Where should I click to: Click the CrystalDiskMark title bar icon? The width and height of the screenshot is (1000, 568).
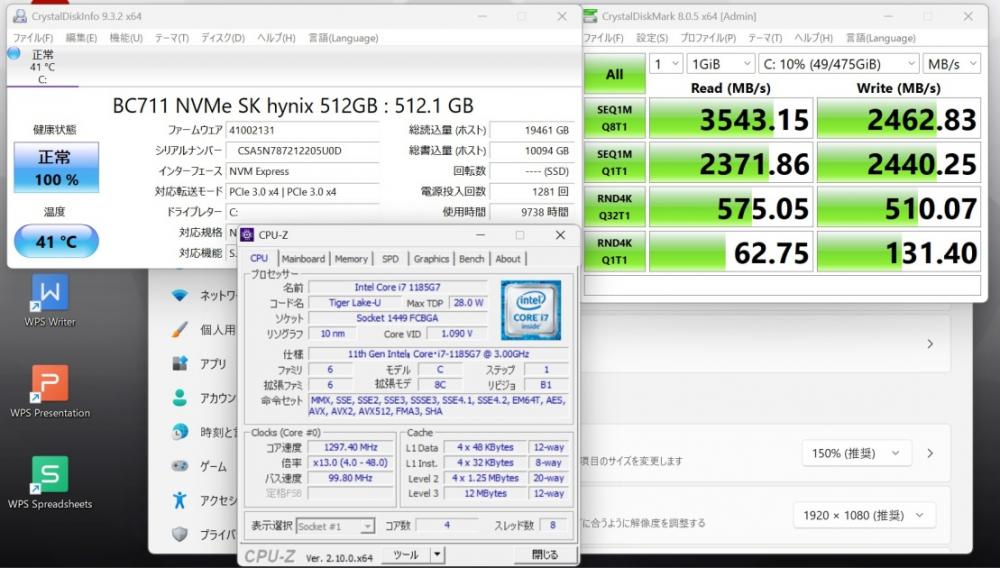click(x=591, y=16)
